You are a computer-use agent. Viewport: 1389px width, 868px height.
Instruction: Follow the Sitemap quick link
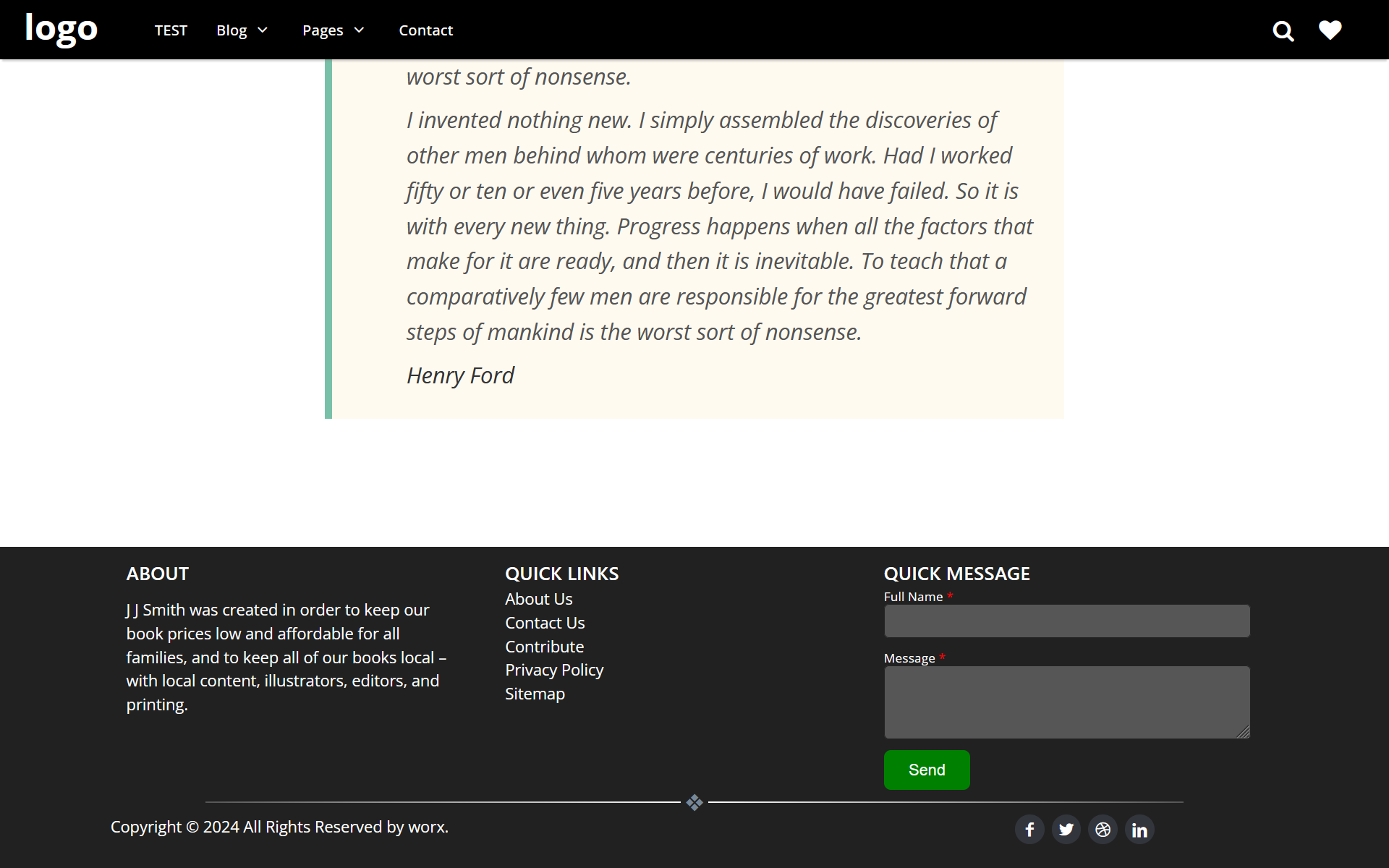535,694
